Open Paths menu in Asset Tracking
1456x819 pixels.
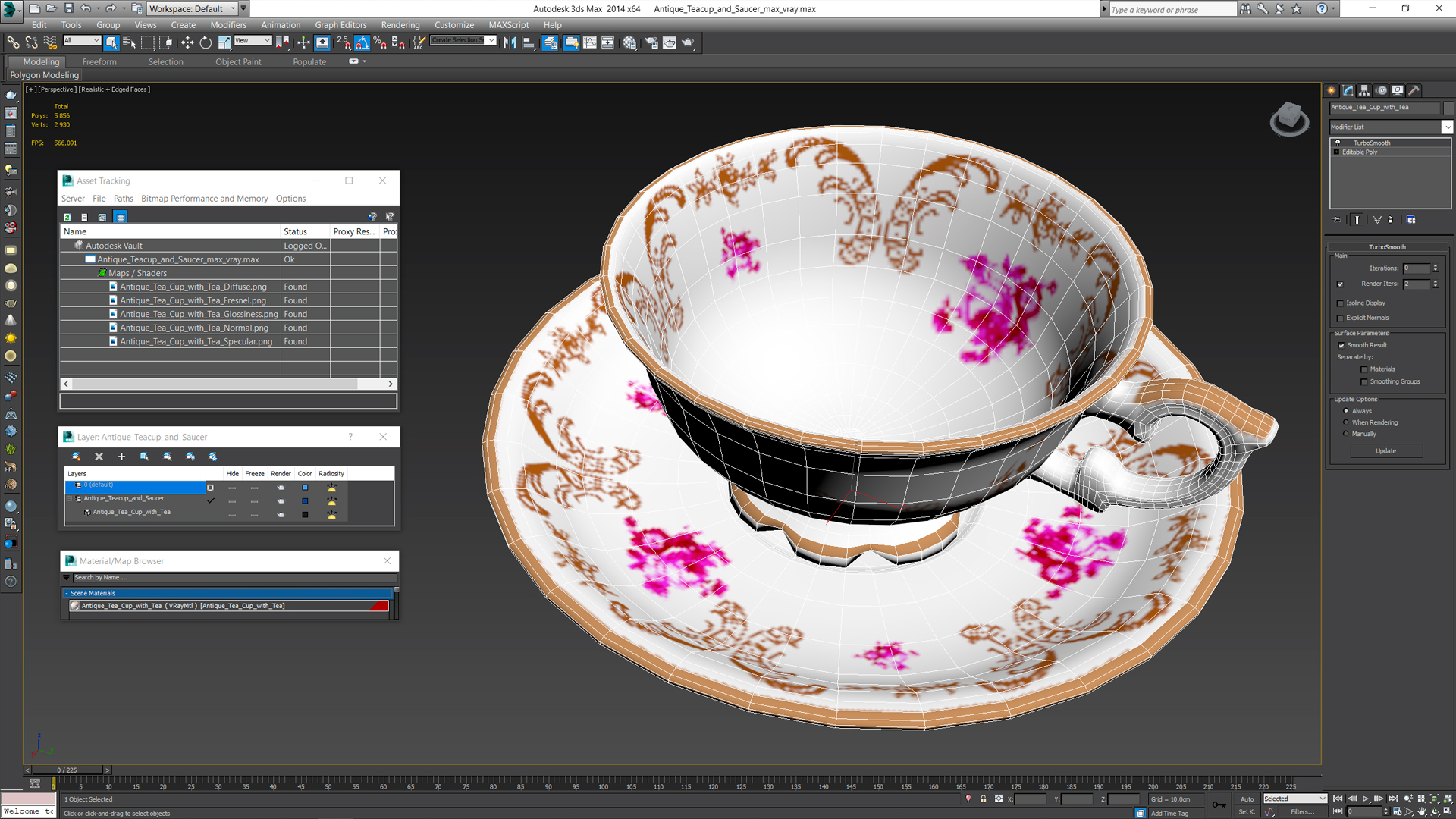tap(123, 199)
